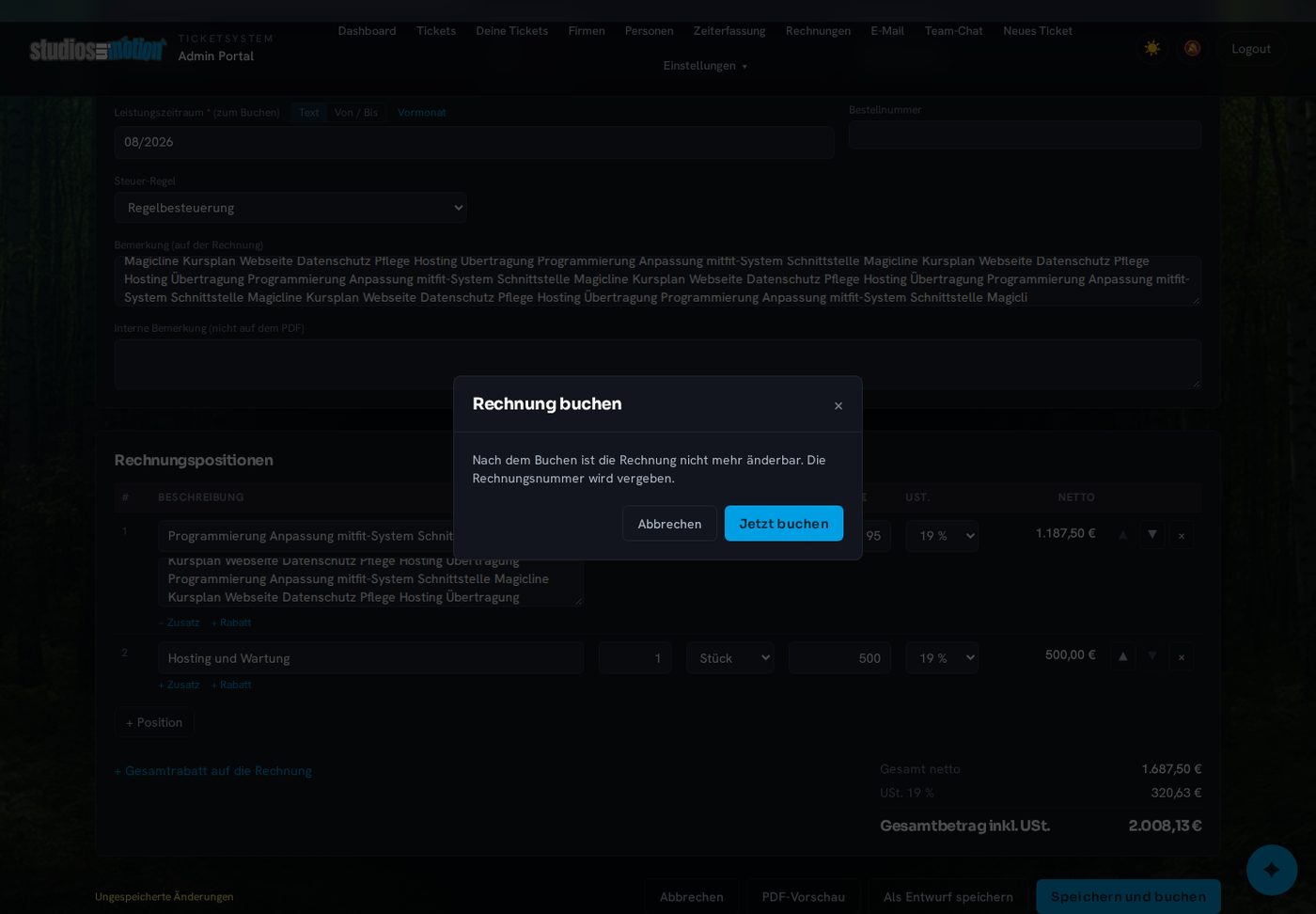Screen dimensions: 1316x914
Task: Click the PDF-Vorschau button
Action: pos(804,897)
